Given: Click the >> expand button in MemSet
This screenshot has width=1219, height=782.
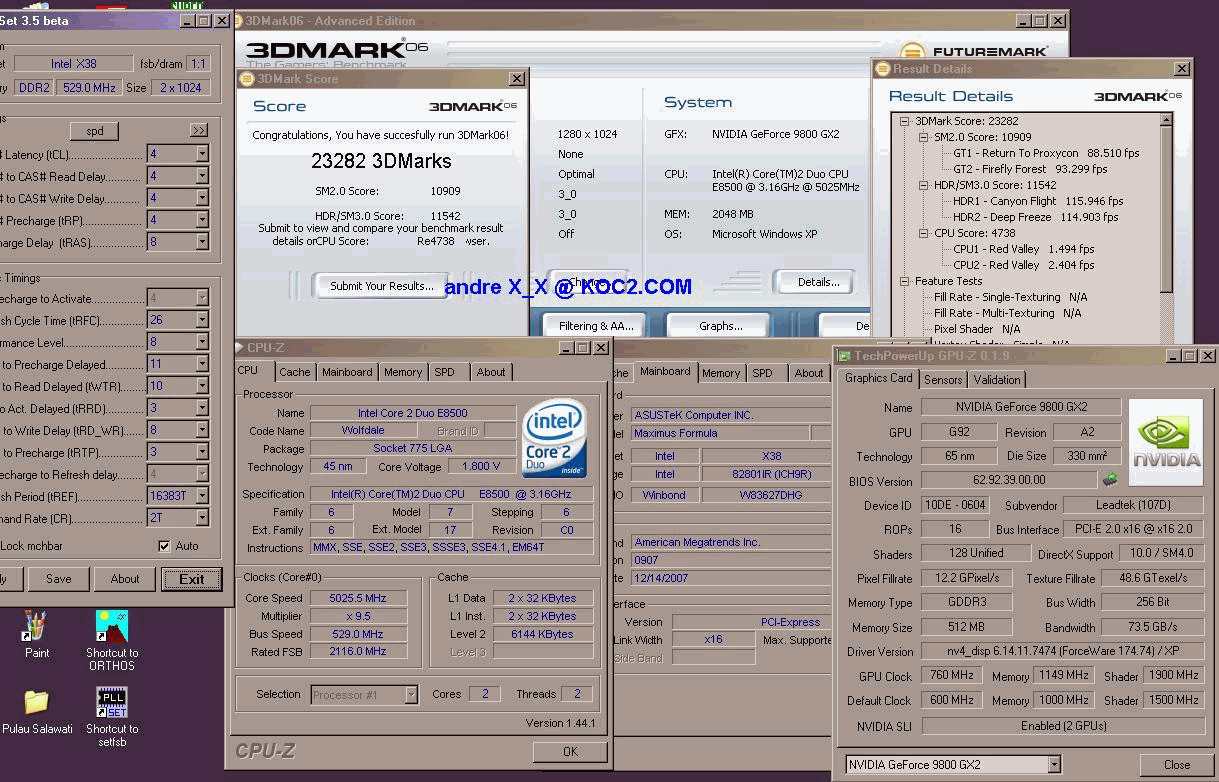Looking at the screenshot, I should 199,130.
